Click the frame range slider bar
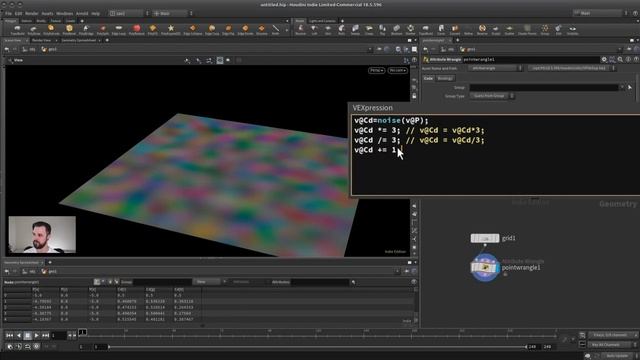The image size is (640, 360). click(x=318, y=347)
